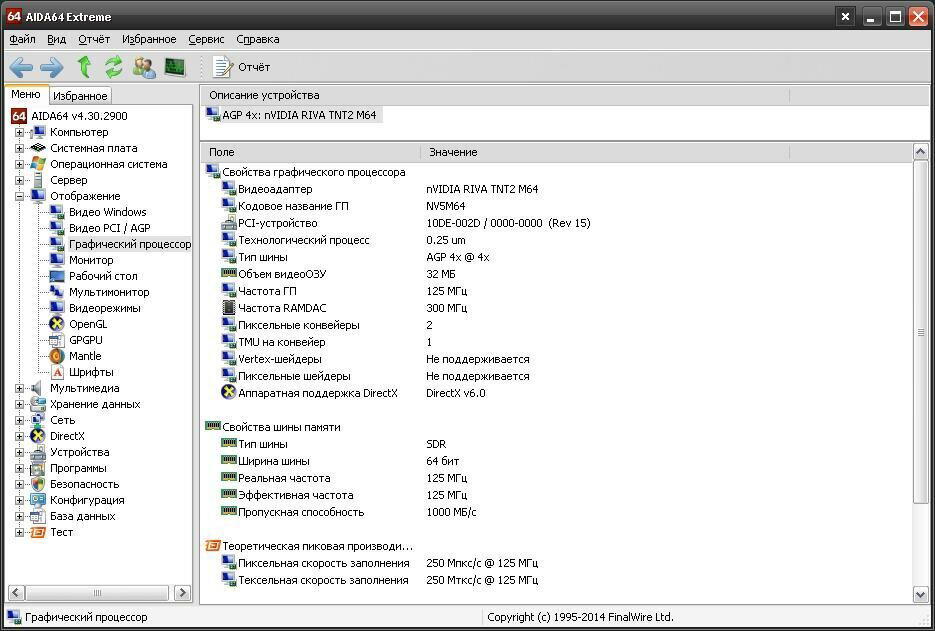The image size is (935, 631).
Task: Click the green Refresh arrows icon
Action: [x=113, y=67]
